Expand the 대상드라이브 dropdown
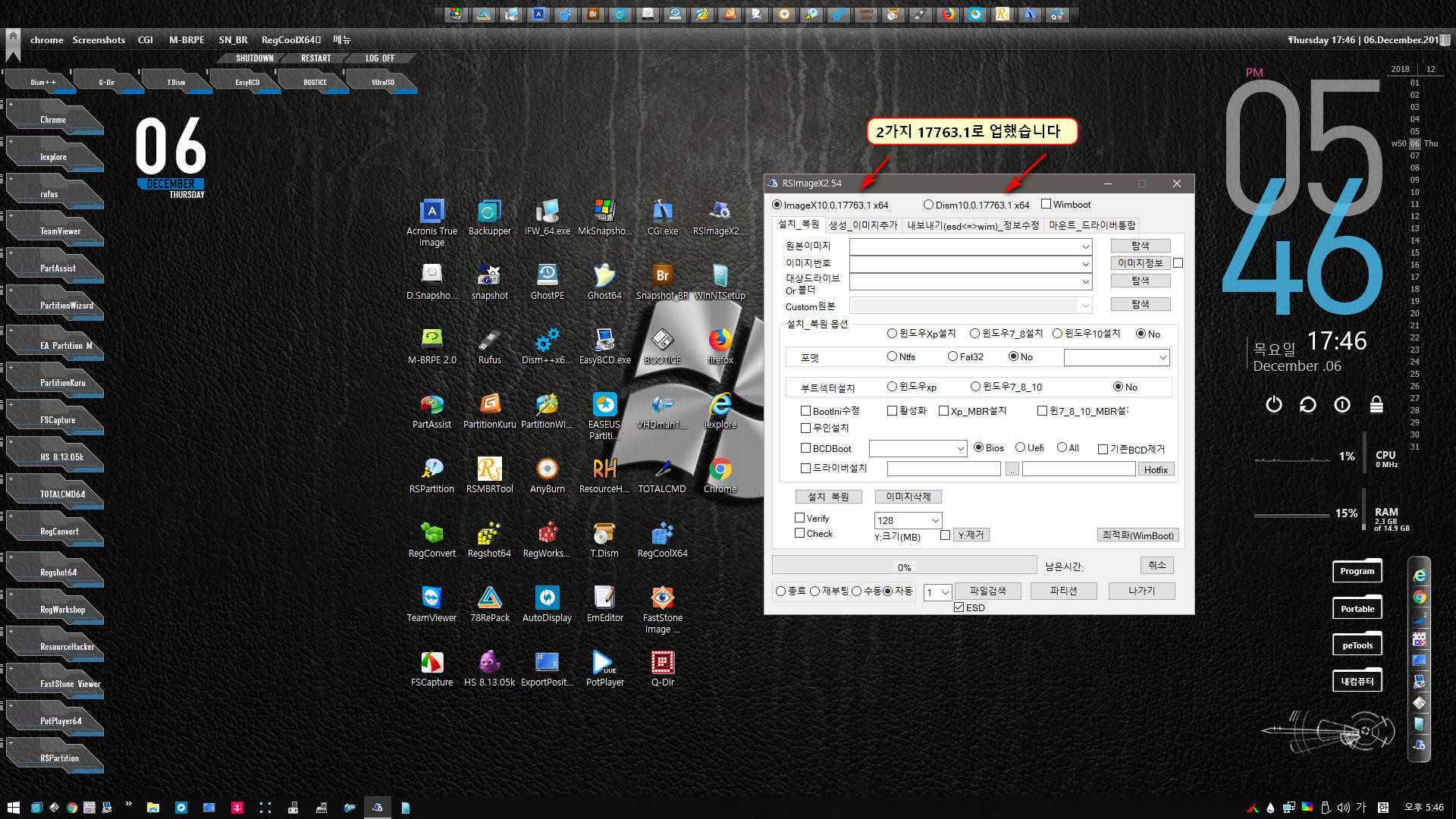 click(x=1086, y=281)
